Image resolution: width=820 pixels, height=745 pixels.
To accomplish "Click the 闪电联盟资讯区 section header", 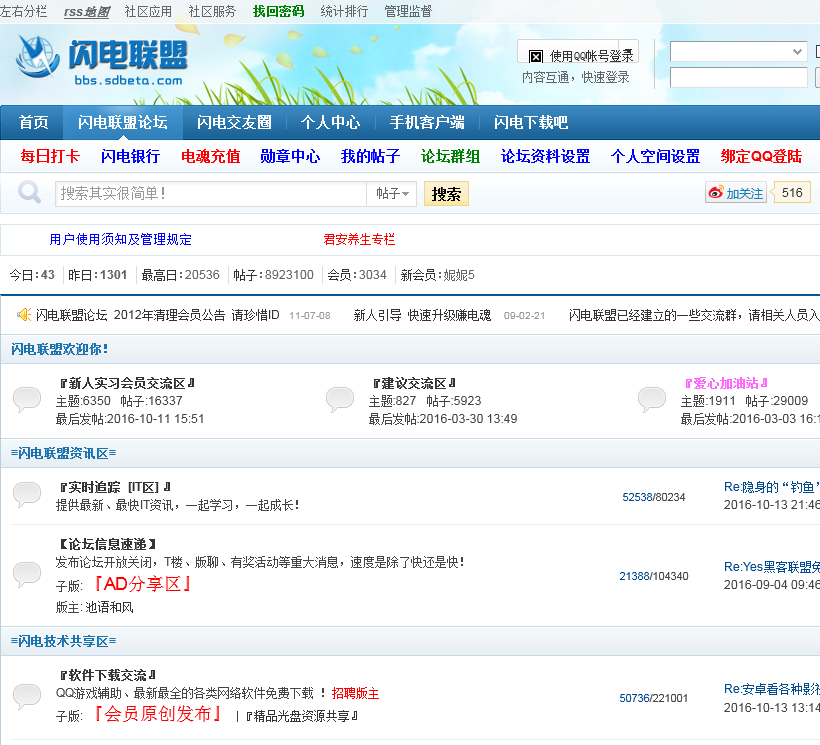I will pos(63,453).
